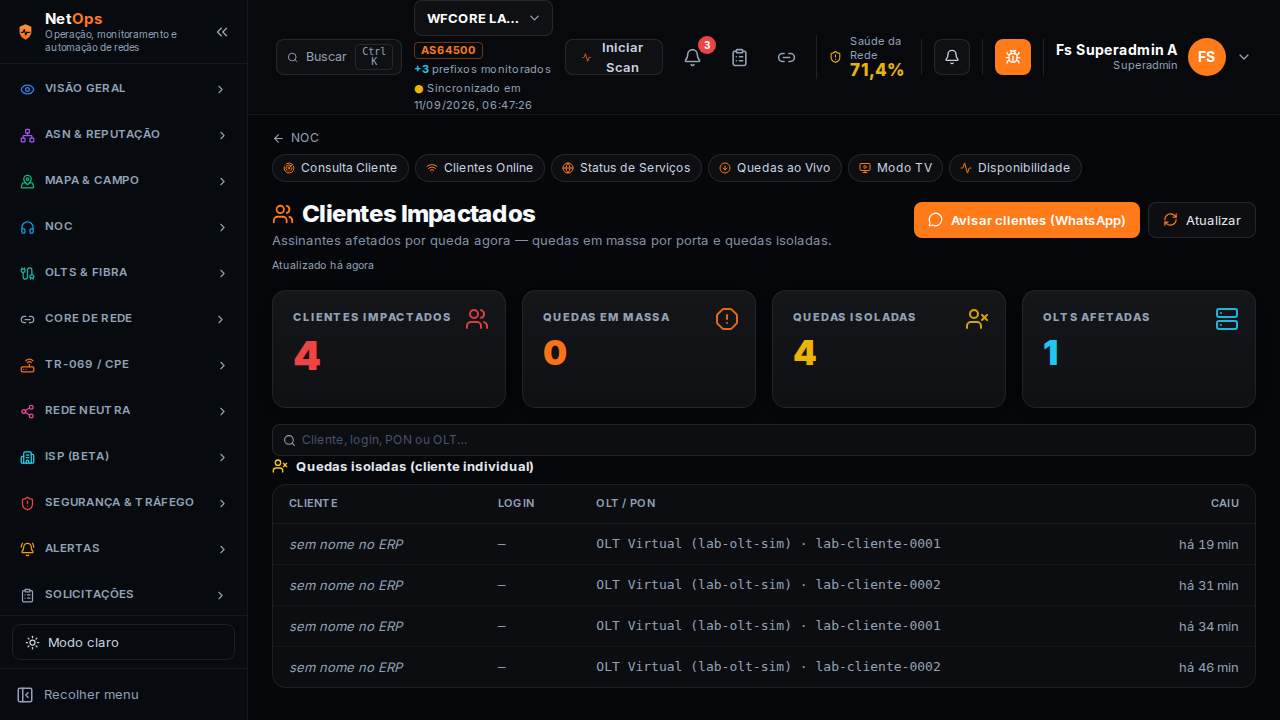Viewport: 1280px width, 720px height.
Task: Open the WFCORE LA... network dropdown
Action: pos(483,18)
